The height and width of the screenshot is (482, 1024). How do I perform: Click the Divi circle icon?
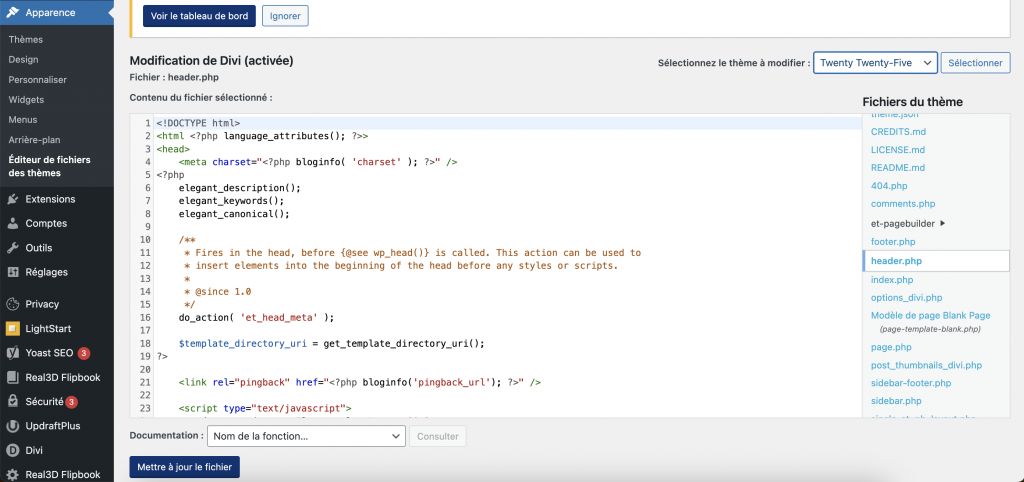(x=12, y=451)
